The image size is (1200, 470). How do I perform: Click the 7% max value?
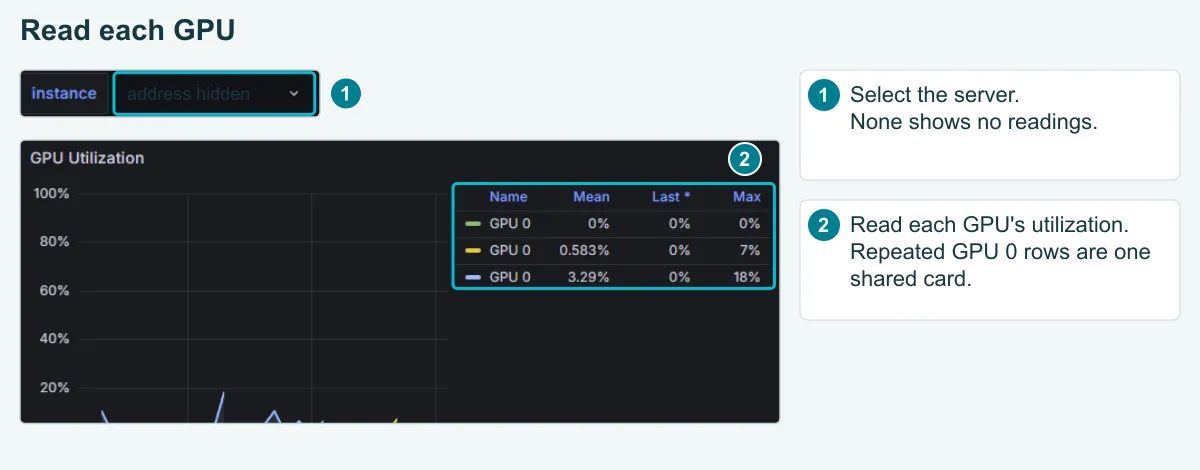(x=750, y=251)
